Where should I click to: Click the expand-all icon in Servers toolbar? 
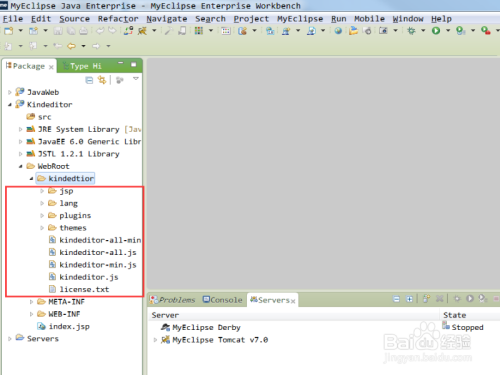click(409, 299)
